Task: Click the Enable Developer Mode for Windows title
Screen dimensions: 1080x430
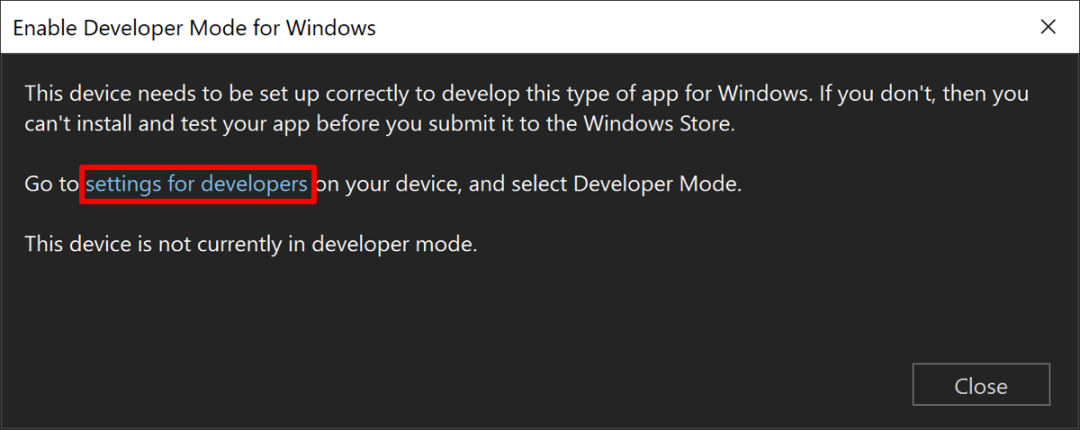Action: (x=194, y=28)
